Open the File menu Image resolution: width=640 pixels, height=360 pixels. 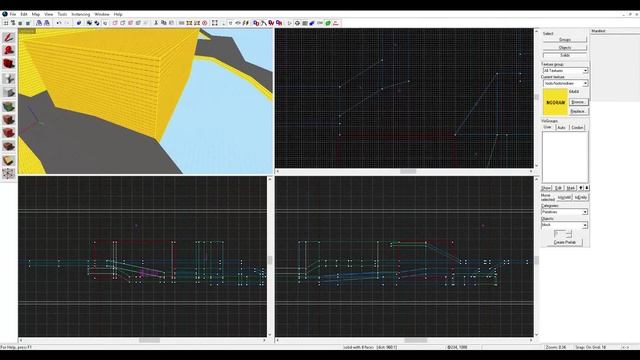tap(13, 14)
